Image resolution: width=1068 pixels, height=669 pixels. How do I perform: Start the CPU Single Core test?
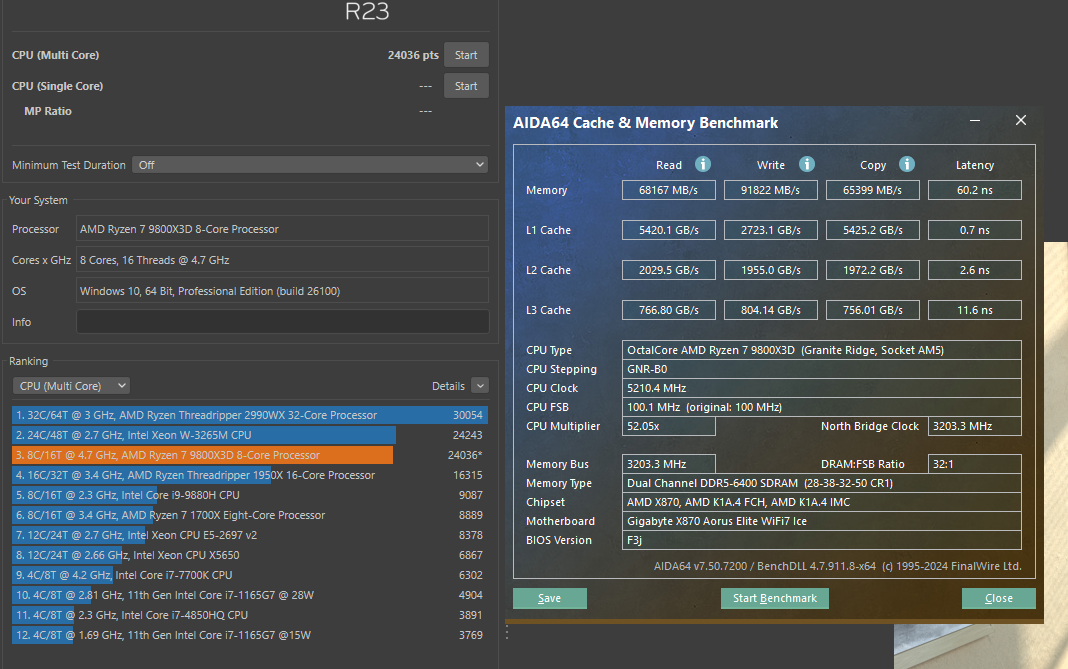(466, 86)
